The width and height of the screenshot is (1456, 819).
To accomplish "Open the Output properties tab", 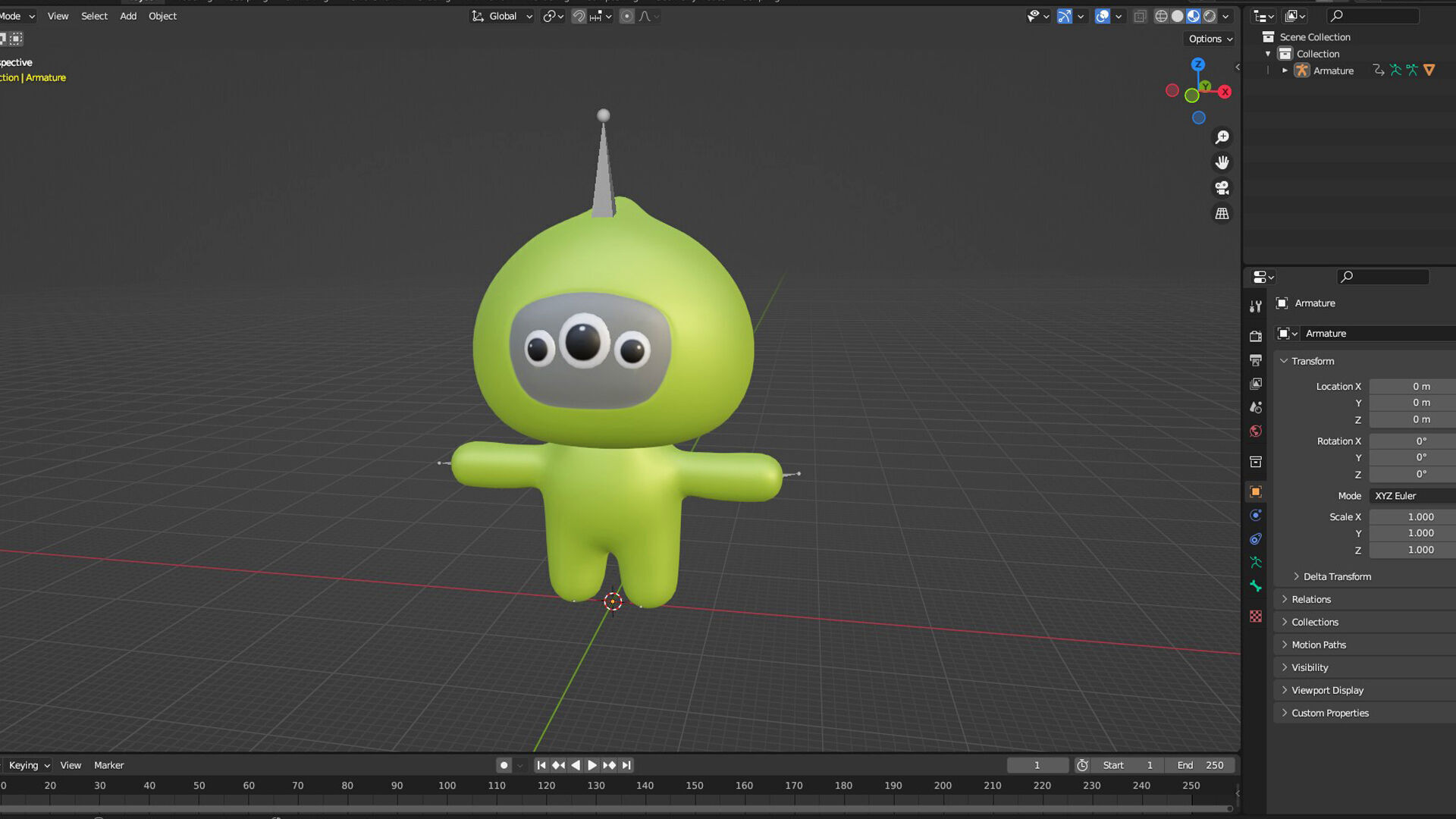I will 1256,360.
